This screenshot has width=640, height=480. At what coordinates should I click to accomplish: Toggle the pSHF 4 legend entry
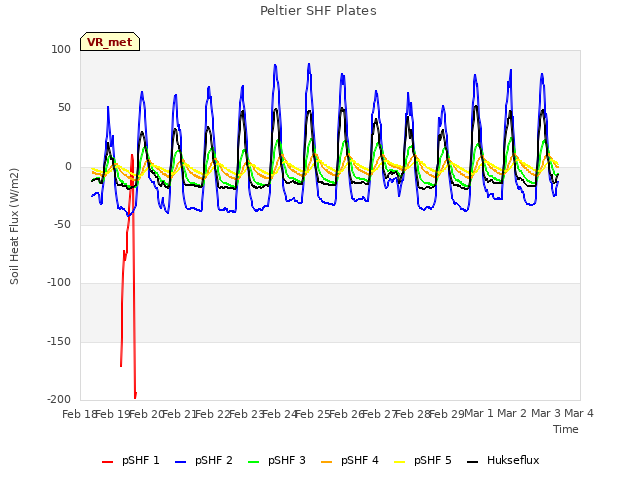(x=350, y=461)
